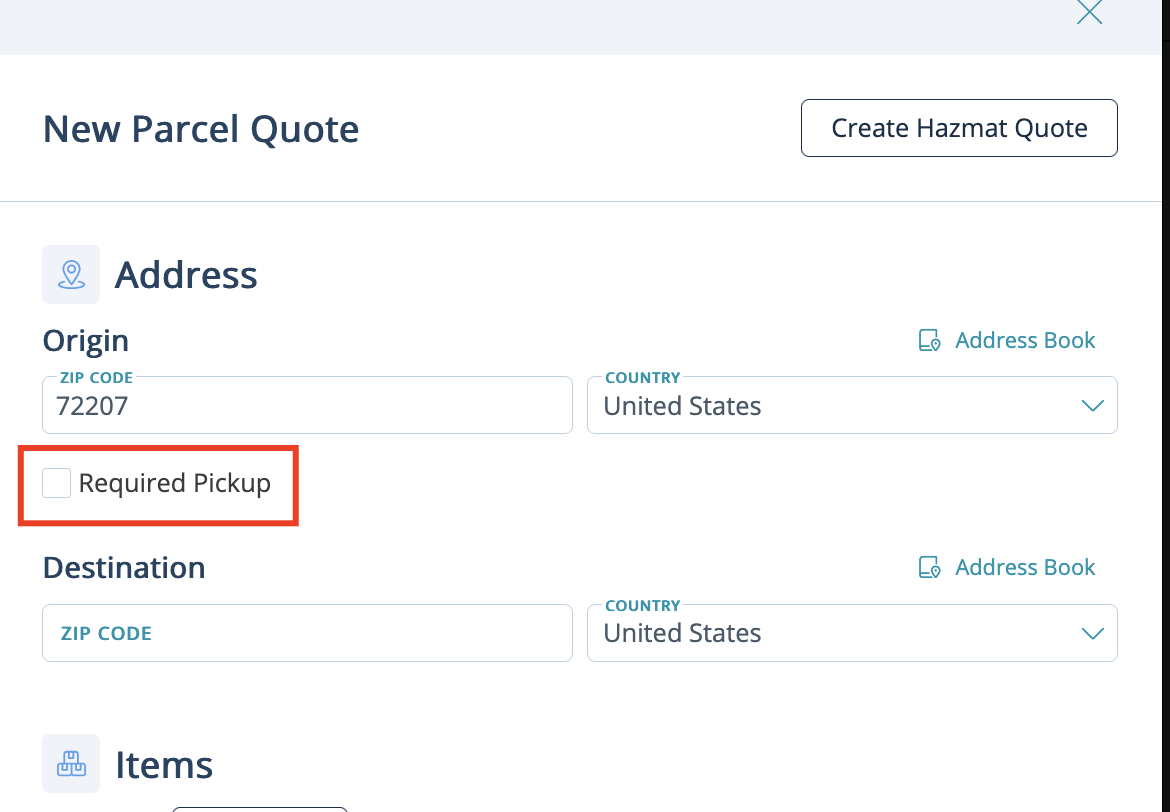Screen dimensions: 1170x812
Task: Click the Required Pickup label text
Action: coord(175,483)
